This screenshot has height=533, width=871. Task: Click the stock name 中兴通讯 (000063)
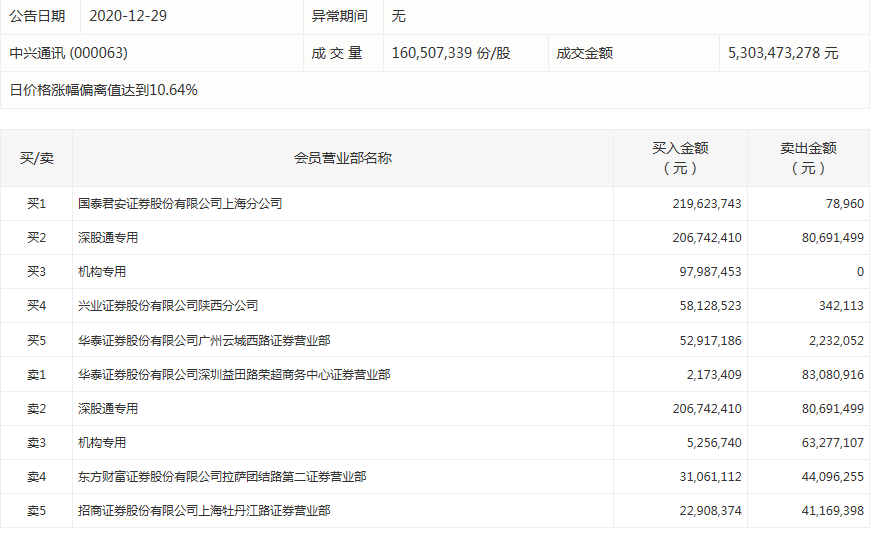pyautogui.click(x=69, y=53)
